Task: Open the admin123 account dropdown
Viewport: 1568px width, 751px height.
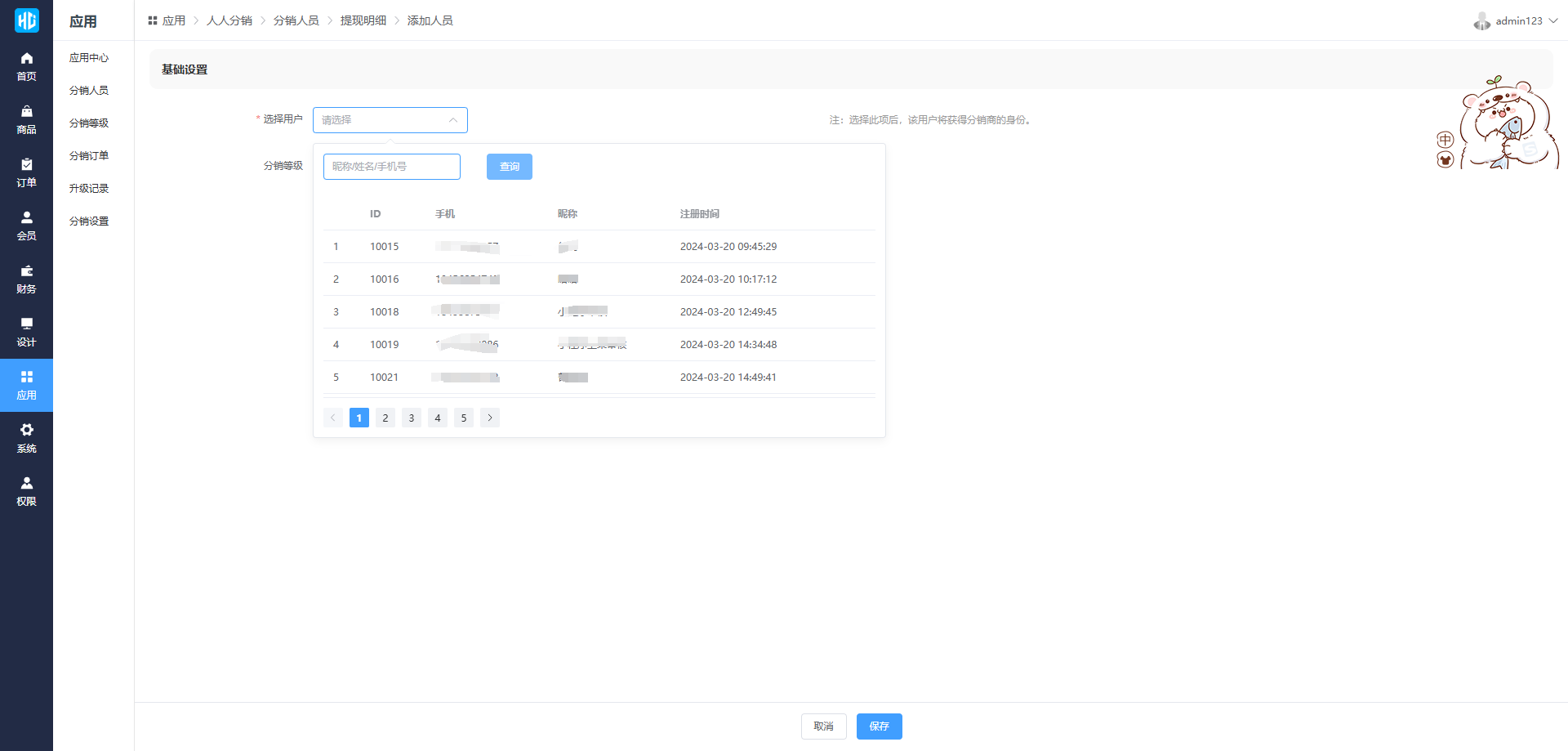Action: pyautogui.click(x=1517, y=21)
